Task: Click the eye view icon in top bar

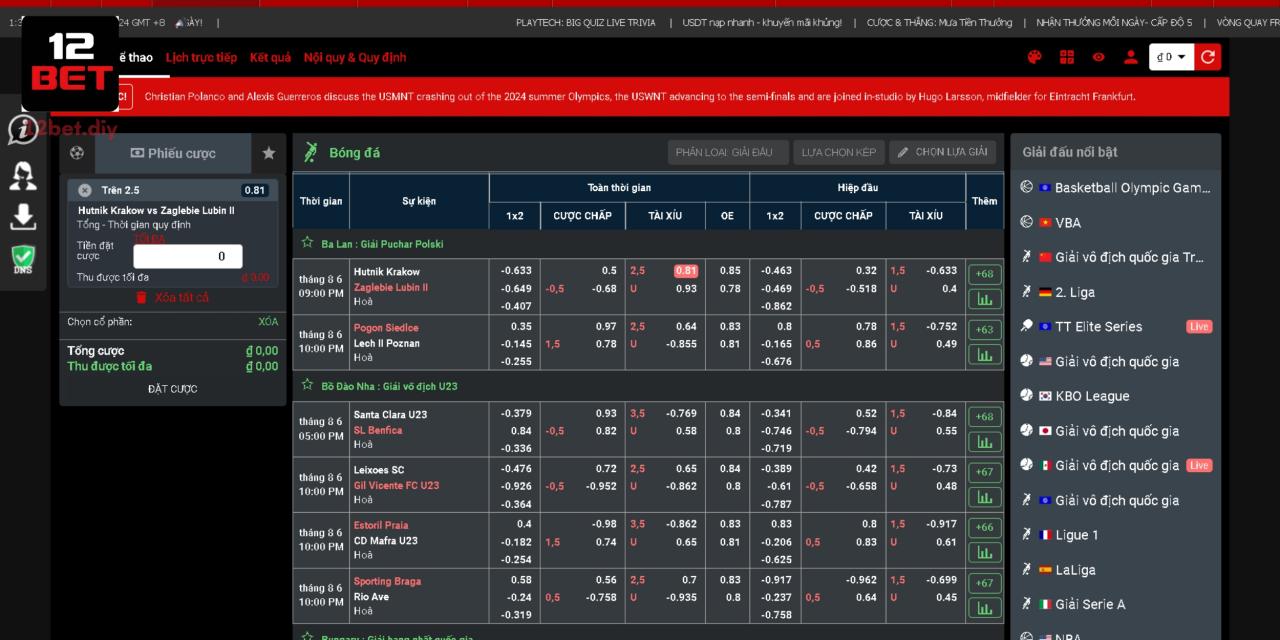Action: pos(1097,57)
